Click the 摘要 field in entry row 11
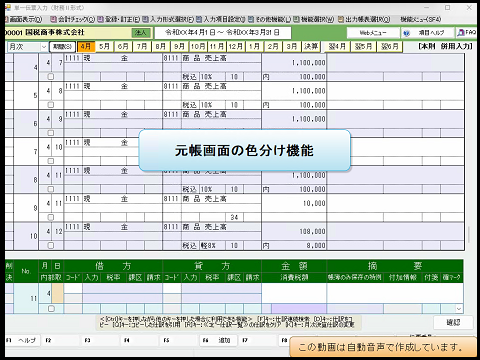 395,293
